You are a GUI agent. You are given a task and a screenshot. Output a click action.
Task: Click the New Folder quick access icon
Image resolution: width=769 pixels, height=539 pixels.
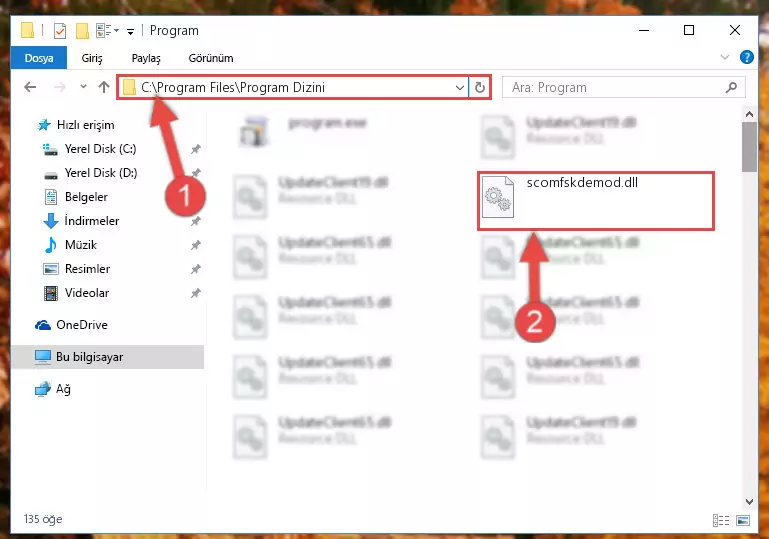coord(82,31)
